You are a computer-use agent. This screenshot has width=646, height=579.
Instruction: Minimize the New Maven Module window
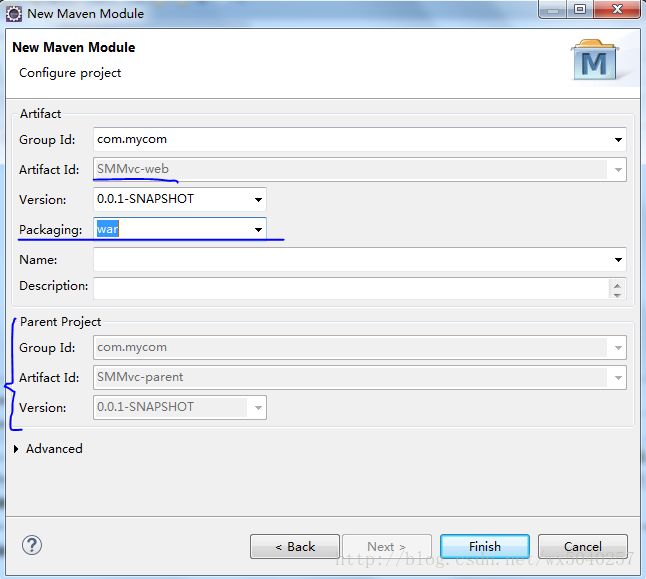tap(553, 9)
